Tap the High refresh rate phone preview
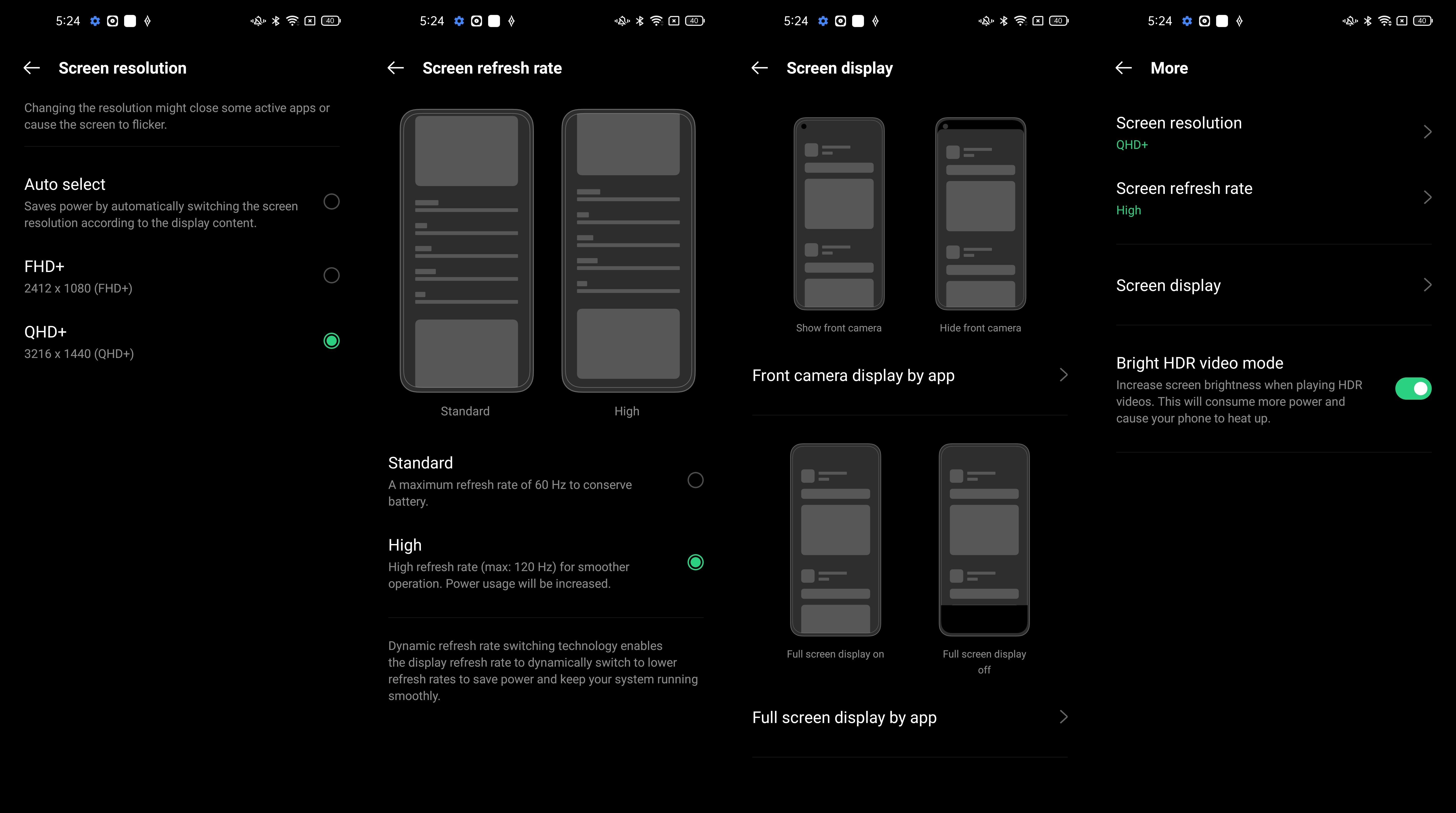1456x813 pixels. (628, 251)
